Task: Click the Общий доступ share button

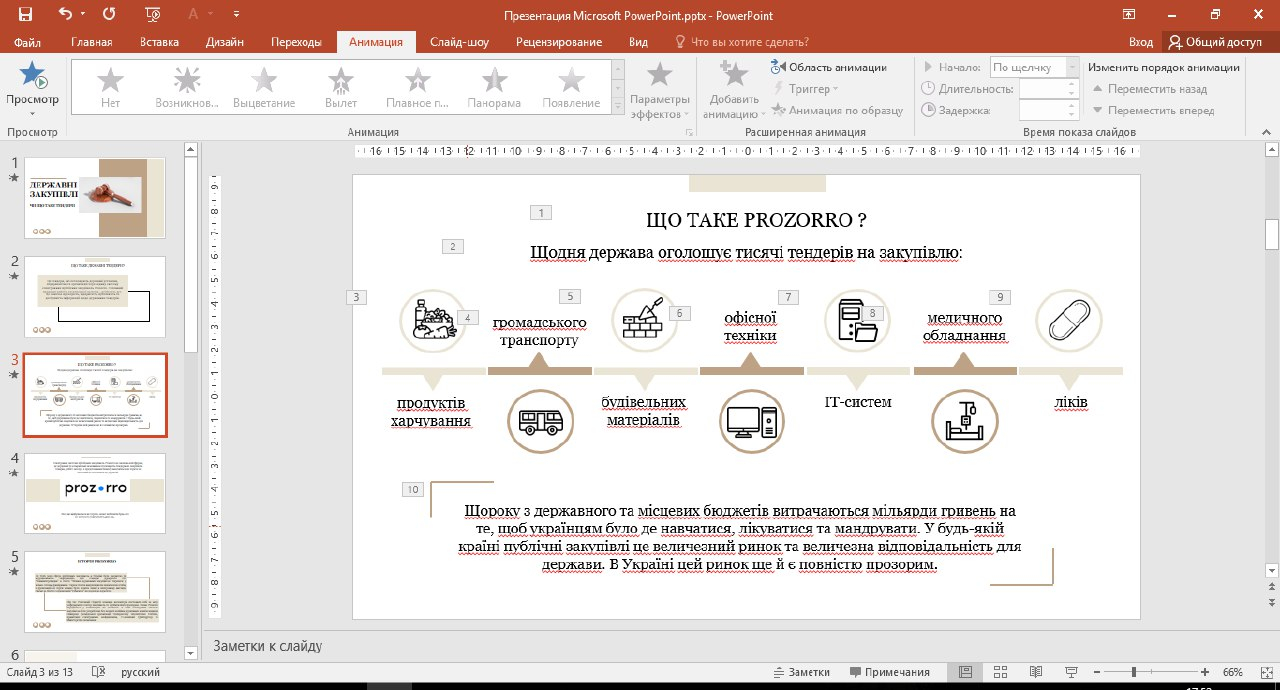Action: (x=1216, y=42)
